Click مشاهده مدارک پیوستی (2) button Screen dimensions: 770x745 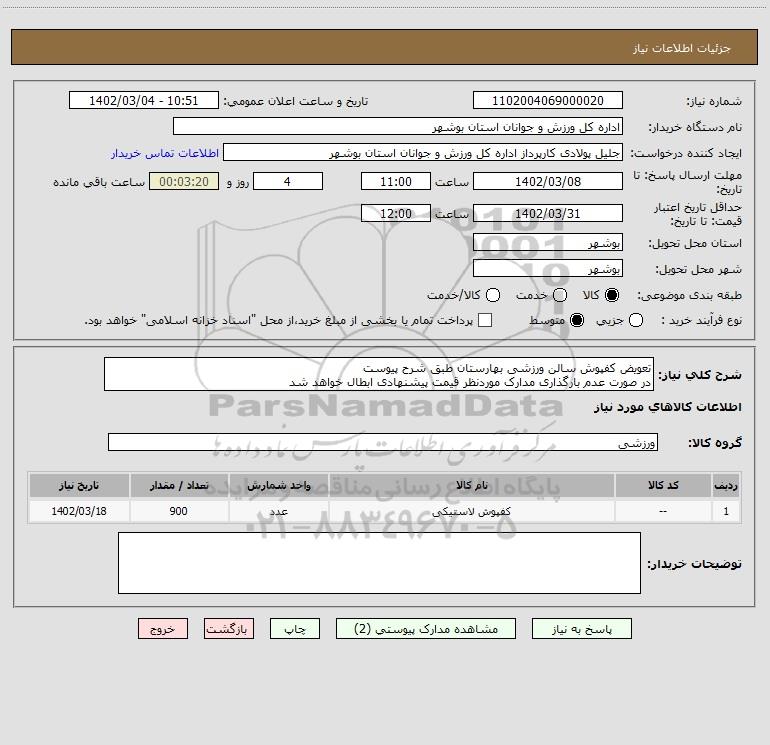click(x=426, y=629)
